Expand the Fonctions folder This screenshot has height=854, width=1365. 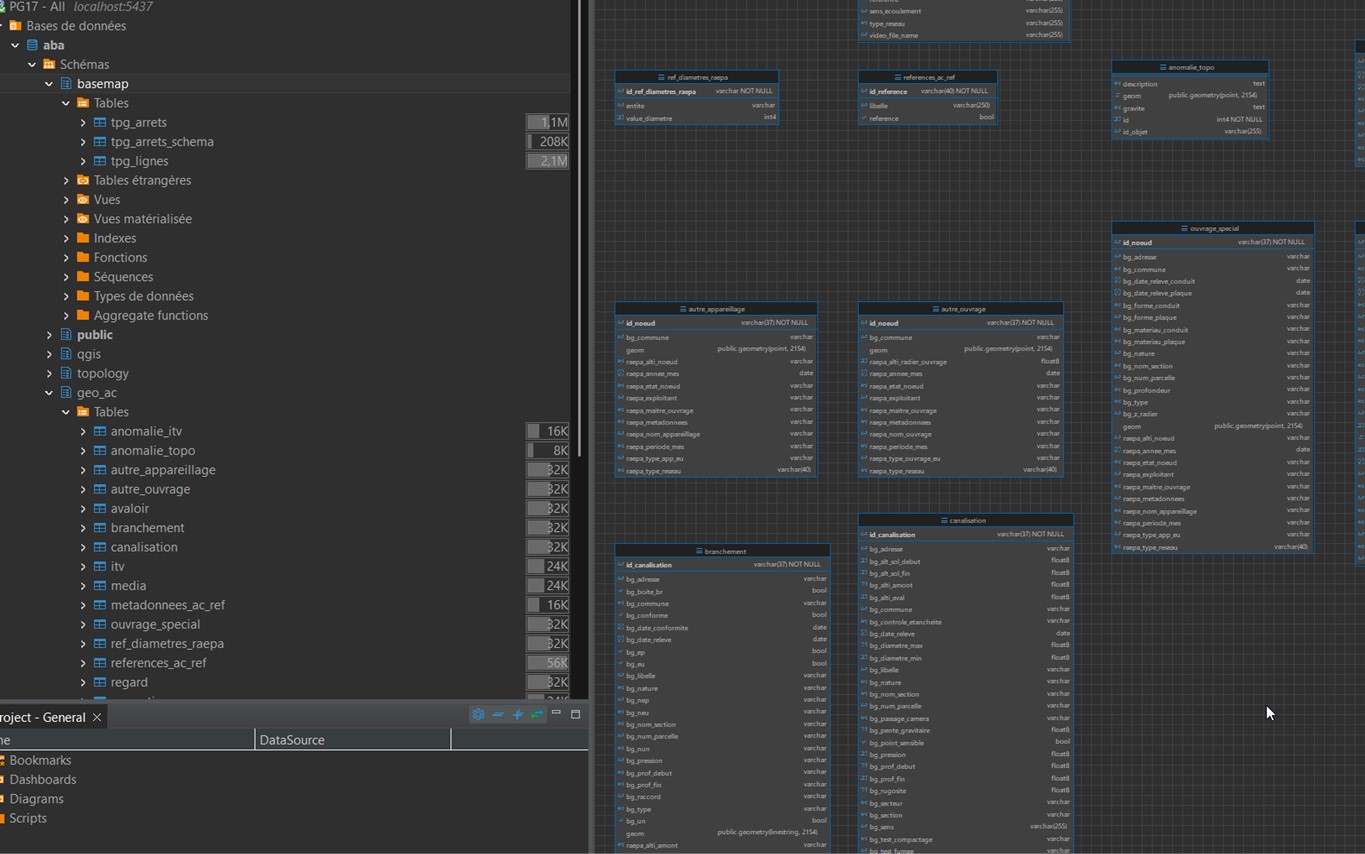point(66,258)
